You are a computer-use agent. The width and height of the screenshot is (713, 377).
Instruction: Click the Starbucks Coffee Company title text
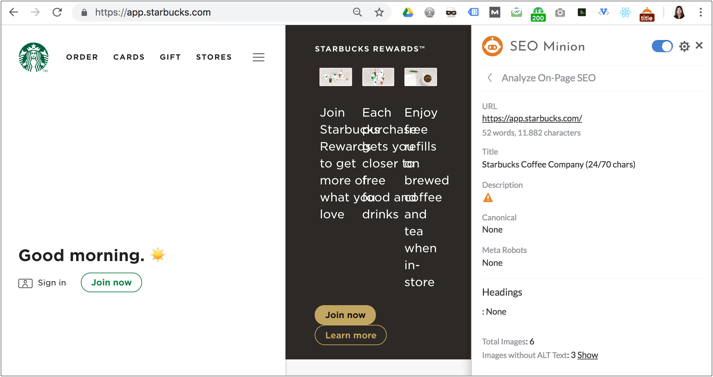[558, 165]
